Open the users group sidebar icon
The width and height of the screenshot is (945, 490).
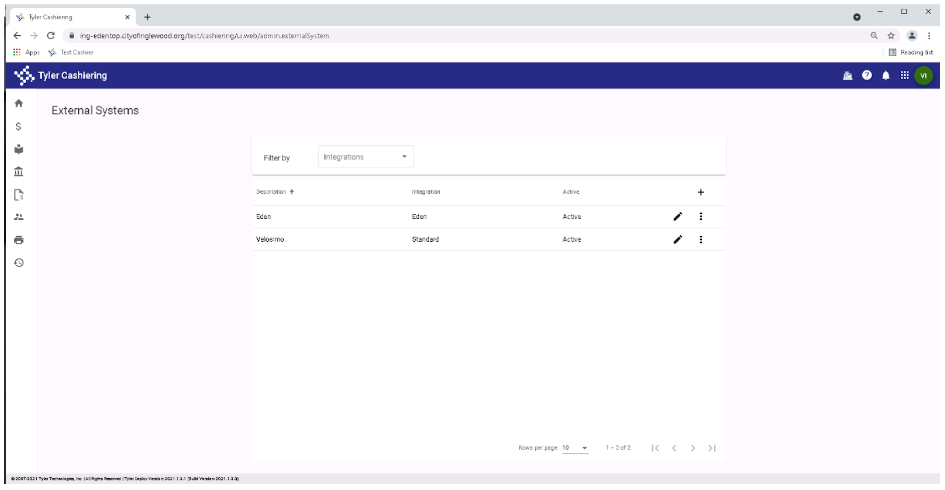[19, 217]
